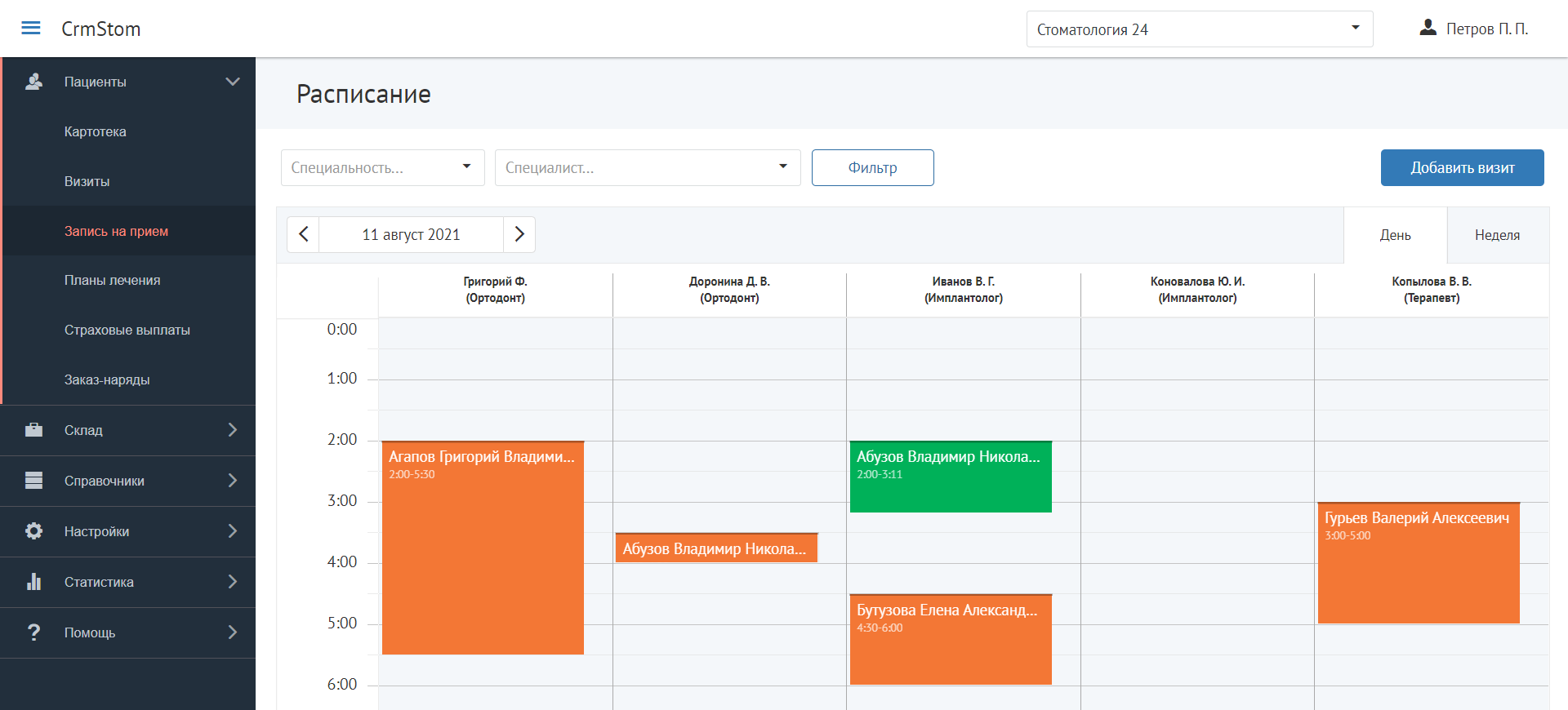The image size is (1568, 710).
Task: Click the Настройки gear icon
Action: [33, 531]
